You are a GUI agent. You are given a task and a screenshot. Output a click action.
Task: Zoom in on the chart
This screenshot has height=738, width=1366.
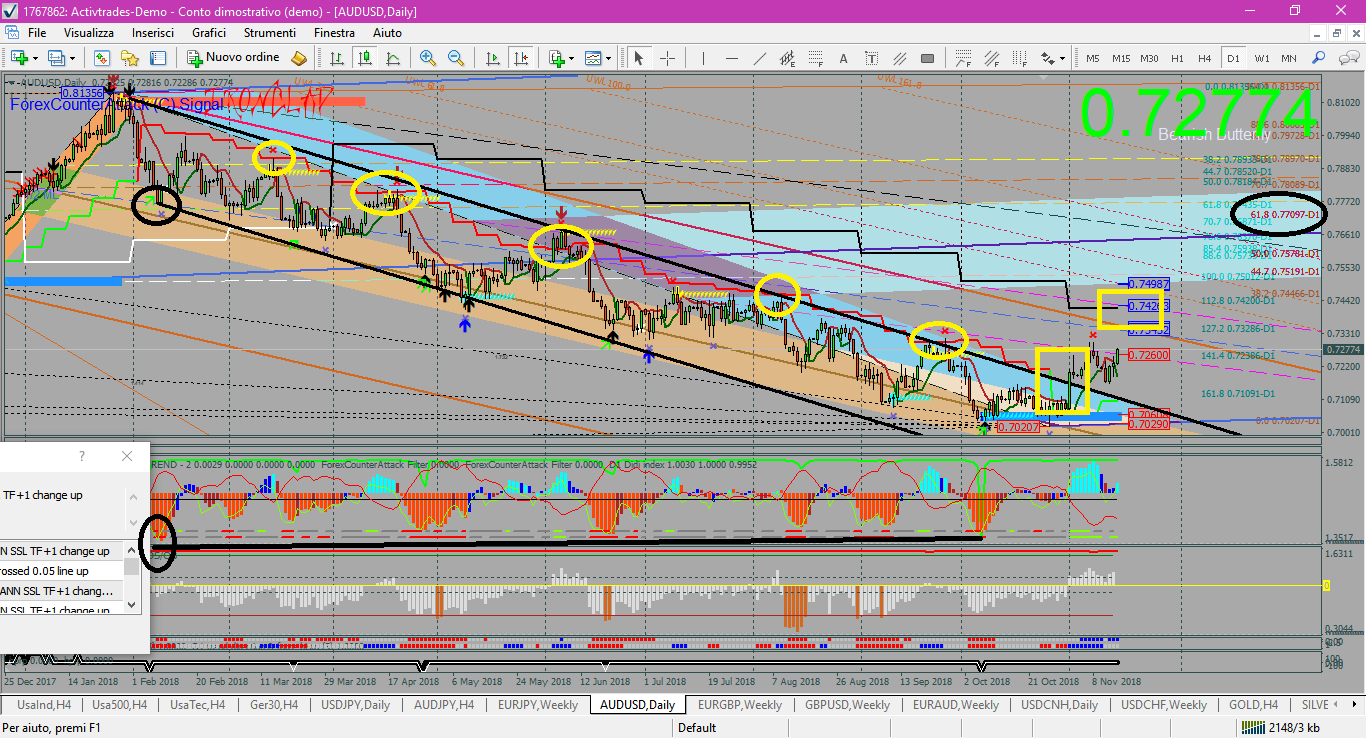[428, 58]
